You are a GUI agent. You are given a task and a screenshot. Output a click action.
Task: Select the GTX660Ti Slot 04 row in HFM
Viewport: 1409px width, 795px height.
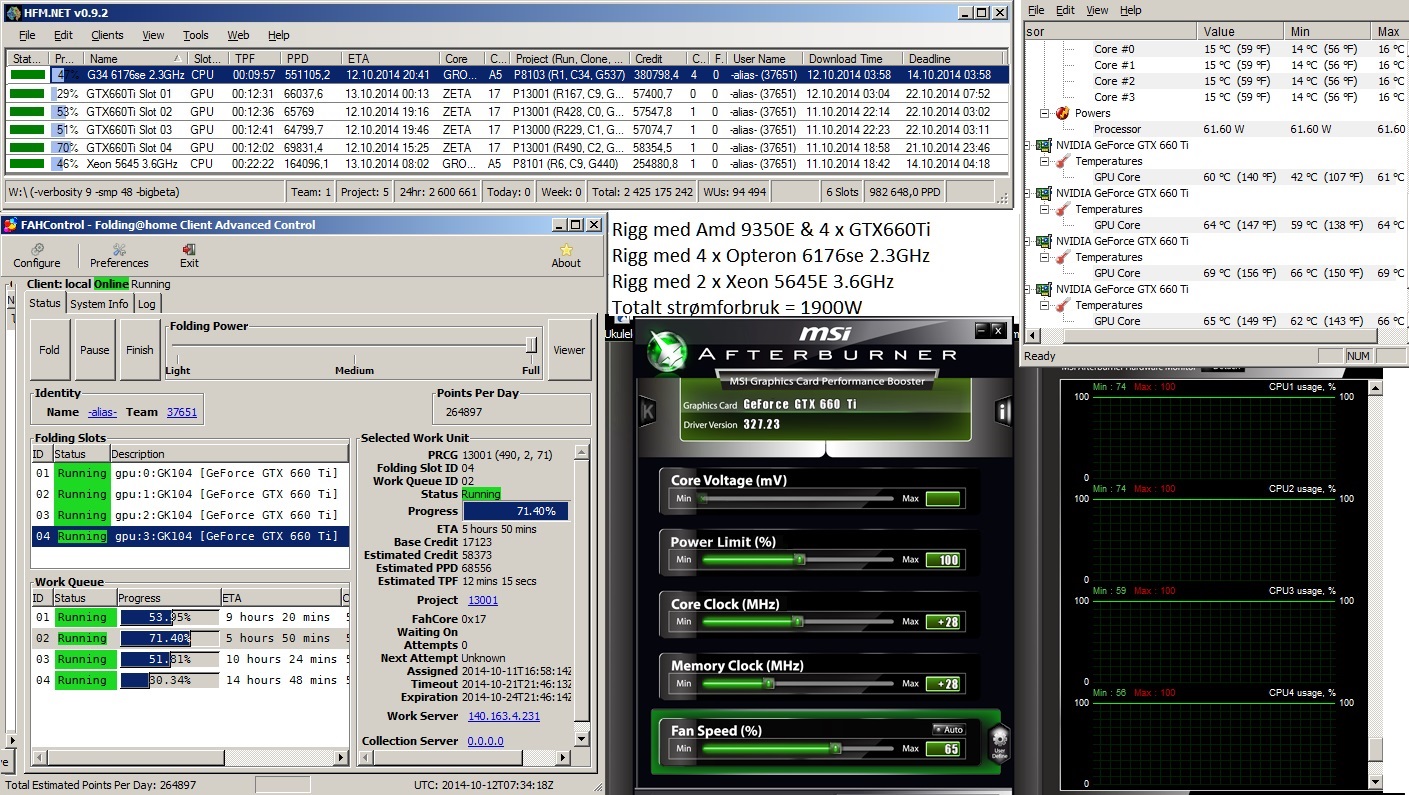click(508, 147)
